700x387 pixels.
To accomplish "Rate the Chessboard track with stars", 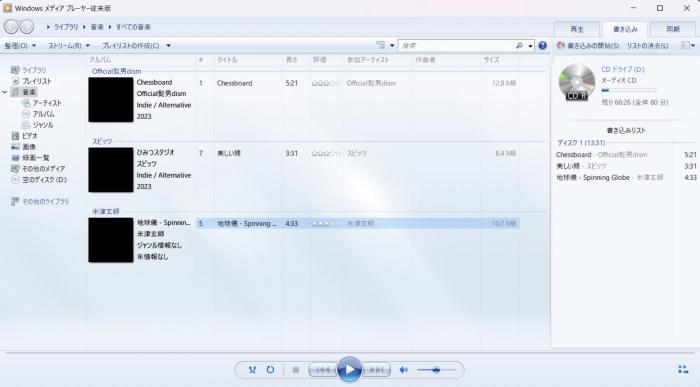I will point(326,83).
